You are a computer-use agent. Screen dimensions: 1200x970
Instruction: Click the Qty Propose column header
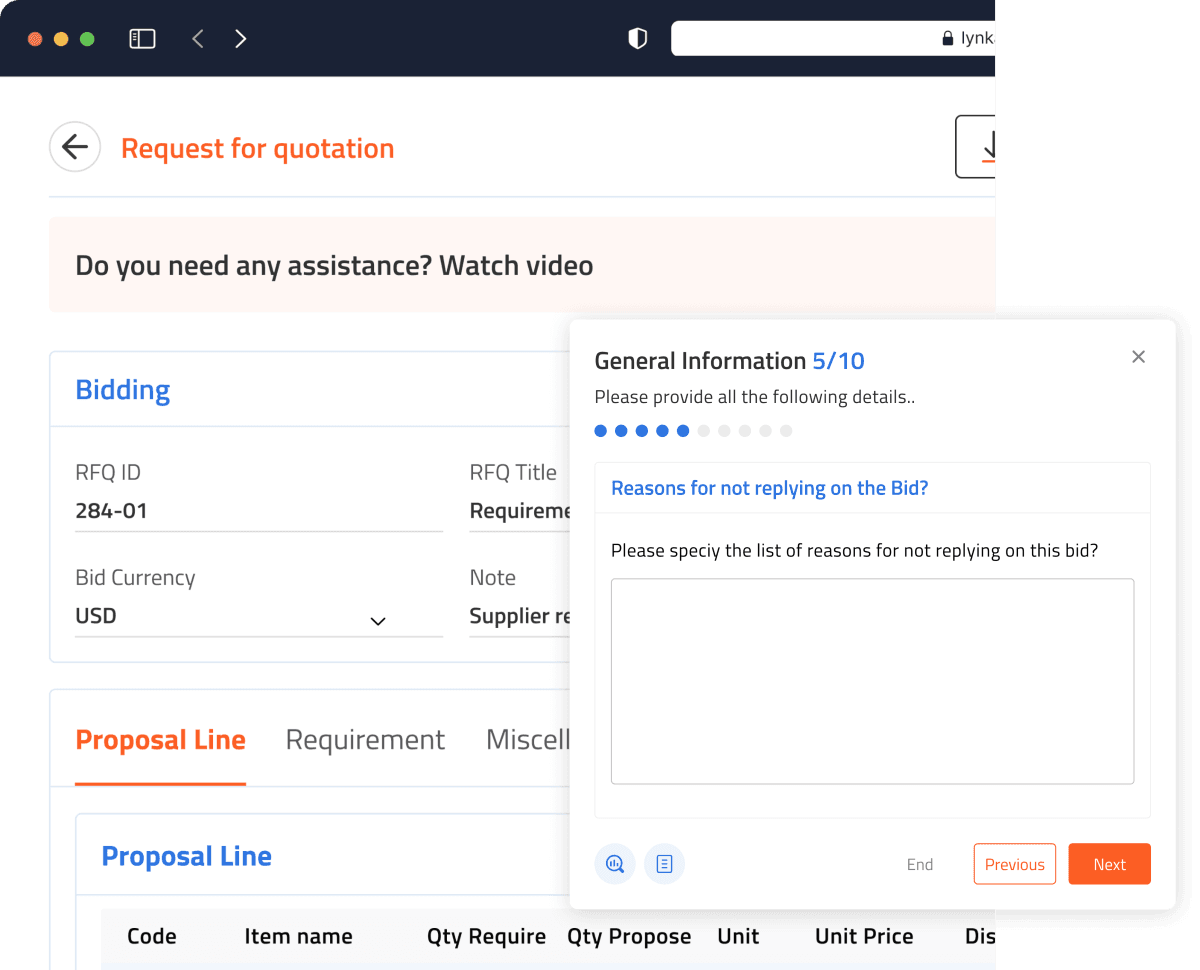pyautogui.click(x=629, y=937)
